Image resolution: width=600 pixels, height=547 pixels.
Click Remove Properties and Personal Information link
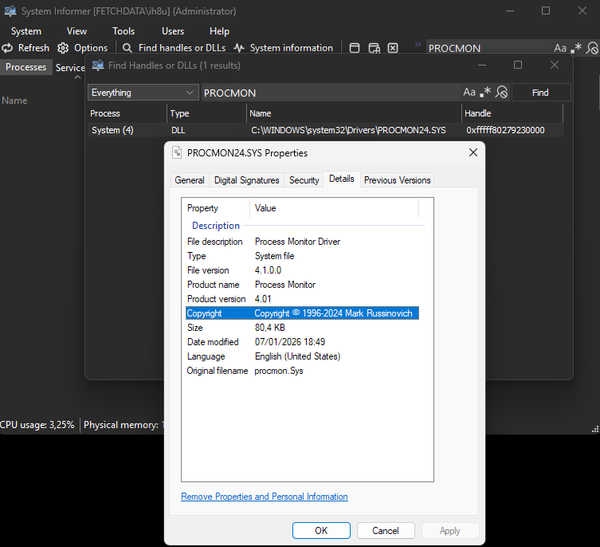[264, 496]
